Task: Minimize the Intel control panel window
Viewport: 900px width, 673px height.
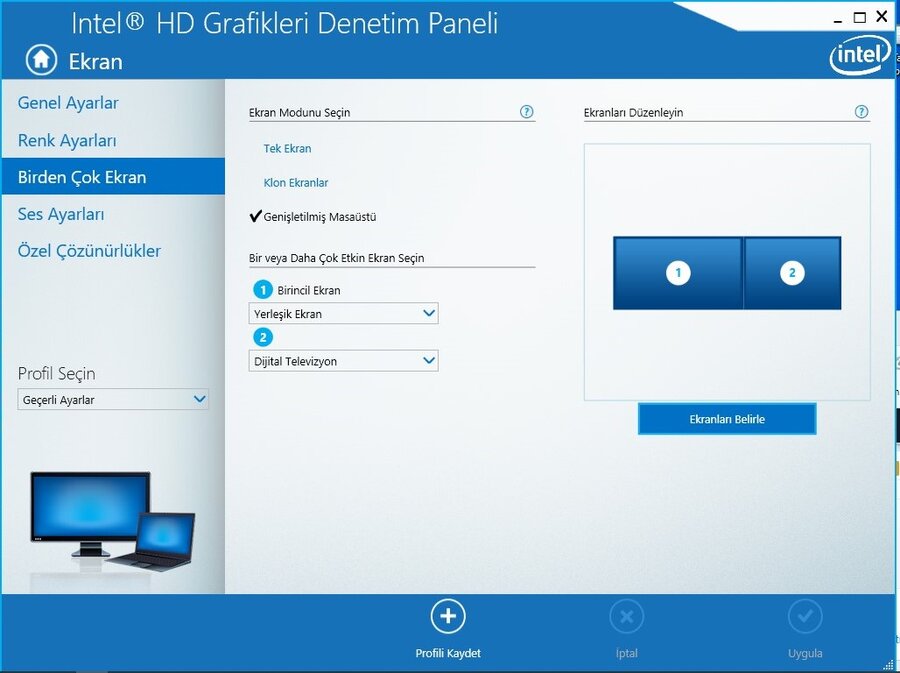Action: coord(837,19)
